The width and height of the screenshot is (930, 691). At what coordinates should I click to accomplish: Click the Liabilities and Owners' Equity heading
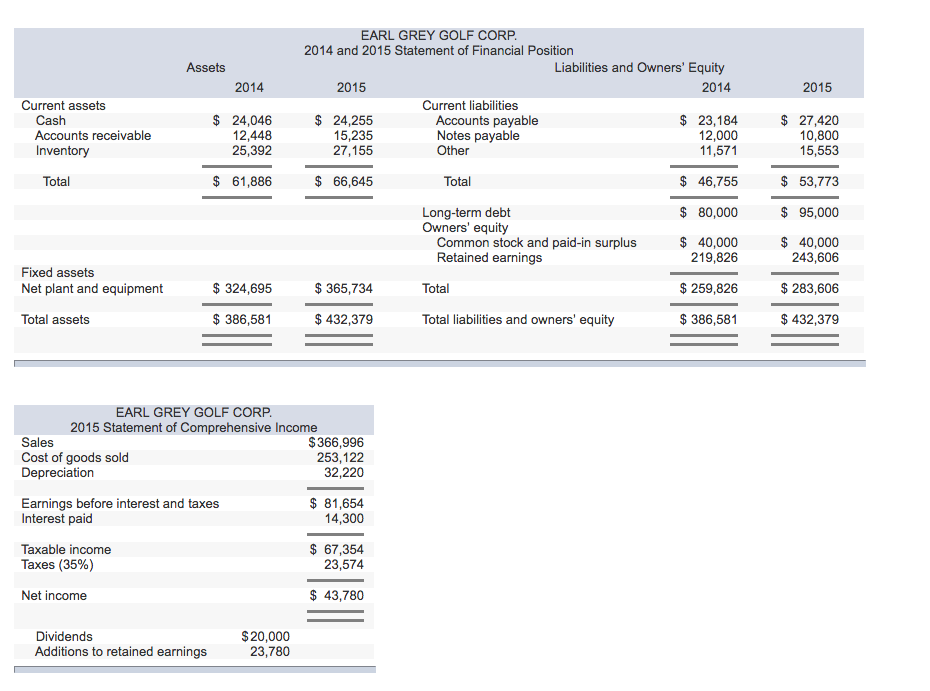pyautogui.click(x=639, y=68)
